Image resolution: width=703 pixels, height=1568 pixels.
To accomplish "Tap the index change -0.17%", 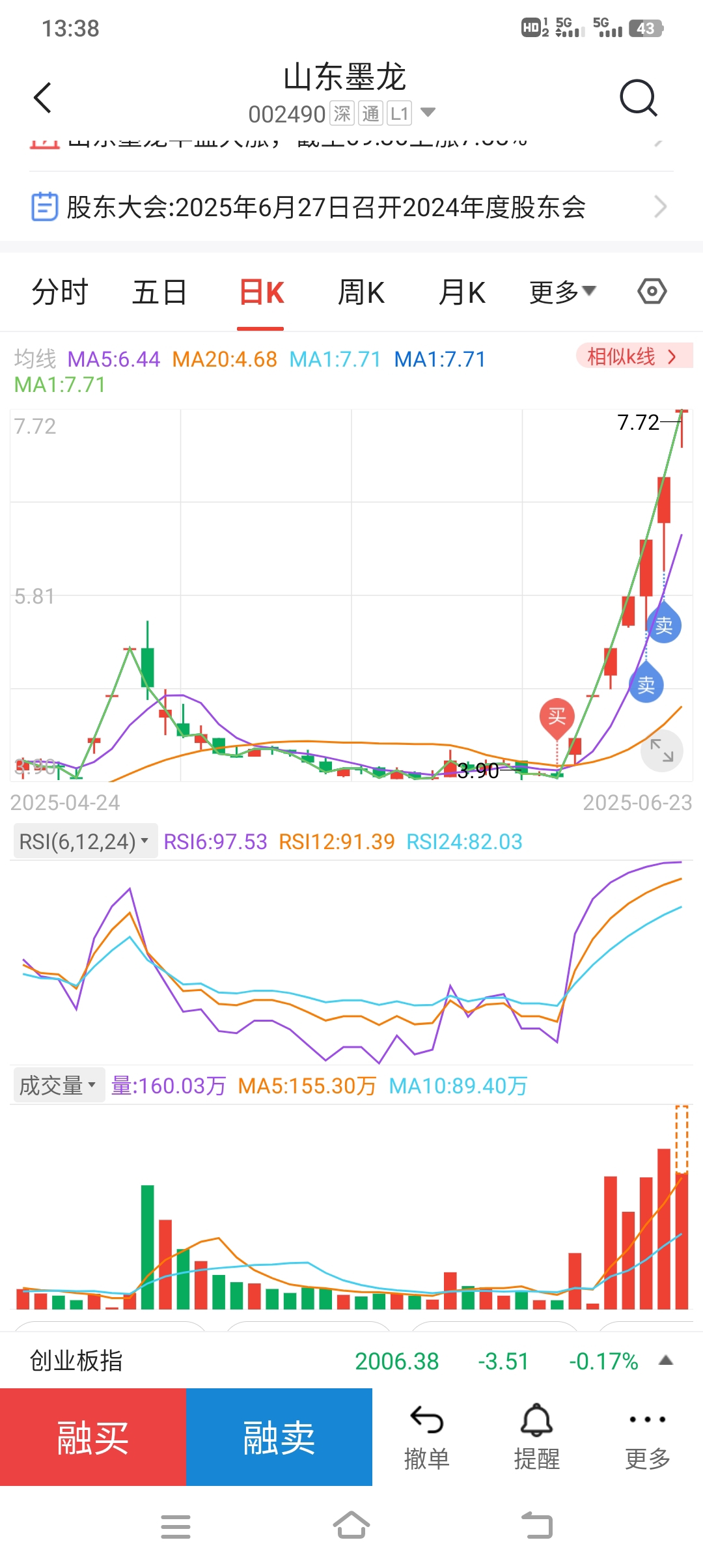I will point(603,1361).
